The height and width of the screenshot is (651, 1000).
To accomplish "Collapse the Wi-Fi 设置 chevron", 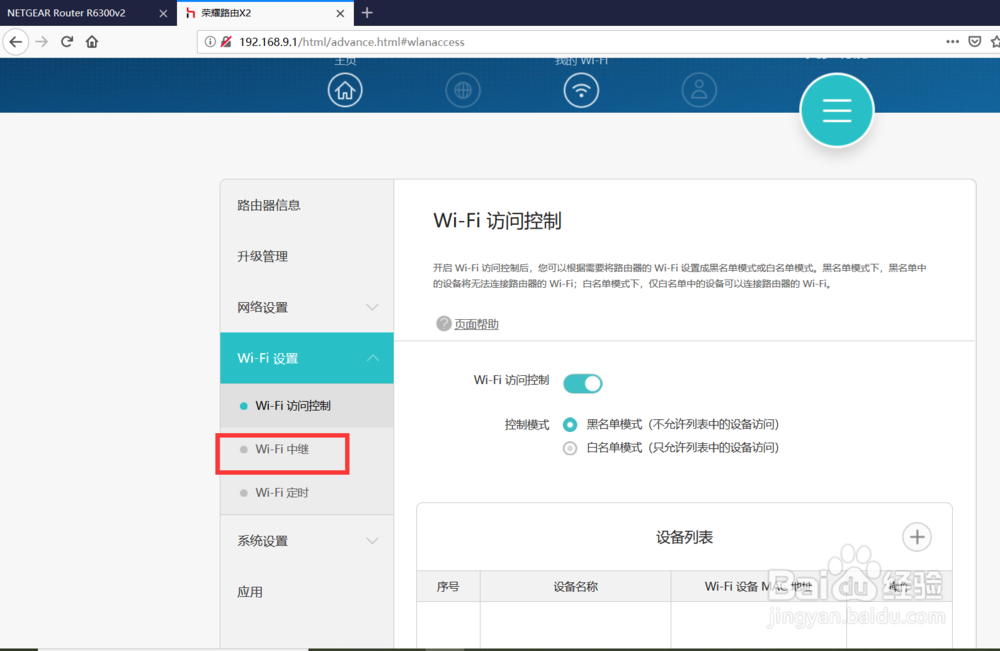I will [372, 358].
